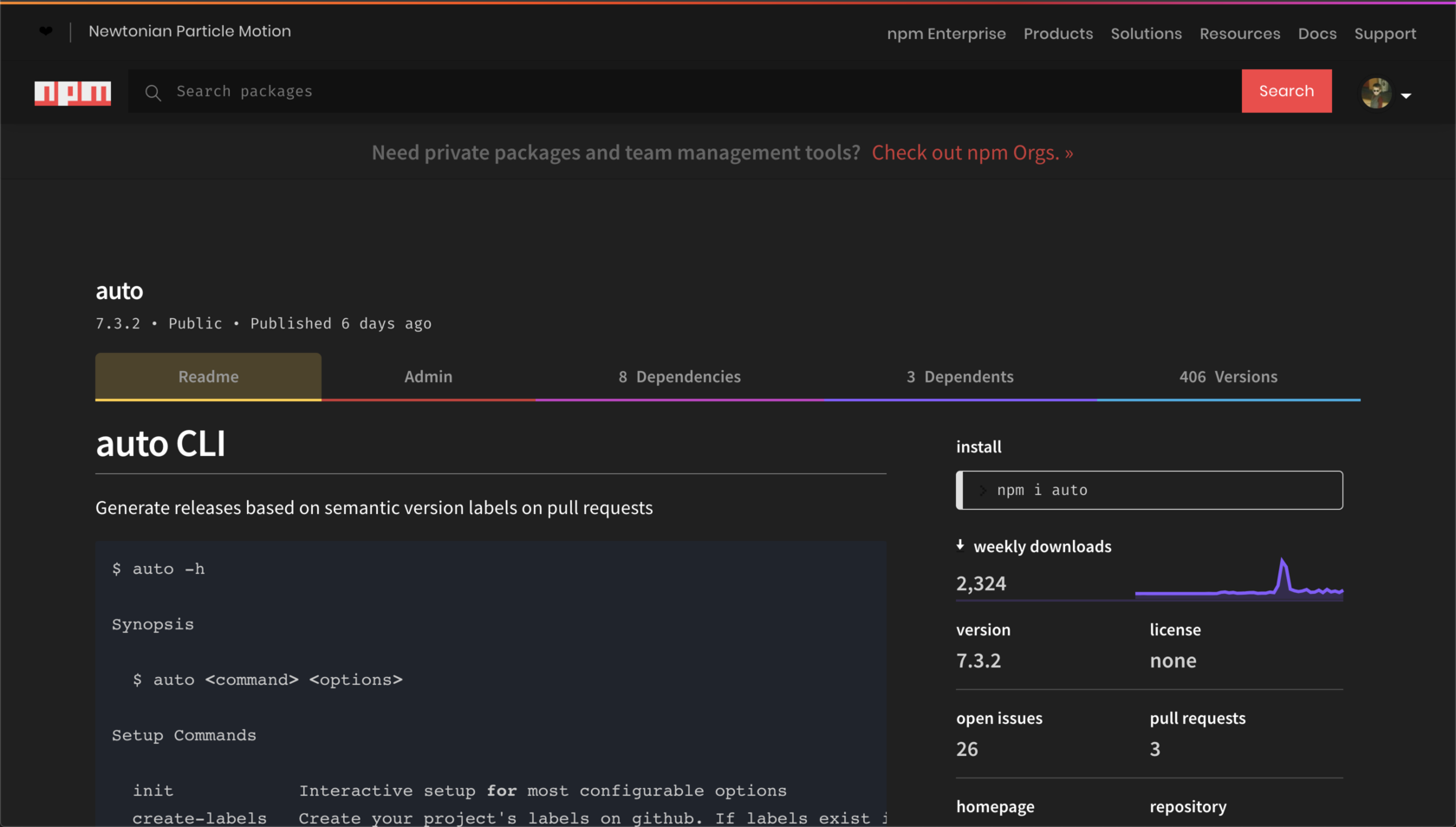1456x827 pixels.
Task: Click the npm logo
Action: coord(73,92)
